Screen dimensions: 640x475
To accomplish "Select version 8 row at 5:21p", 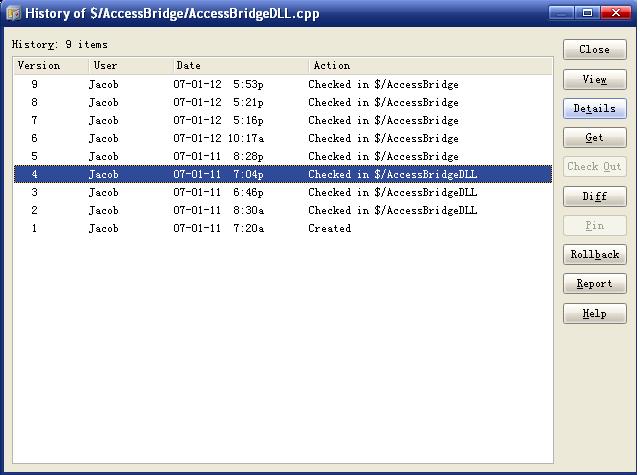I will (x=283, y=102).
